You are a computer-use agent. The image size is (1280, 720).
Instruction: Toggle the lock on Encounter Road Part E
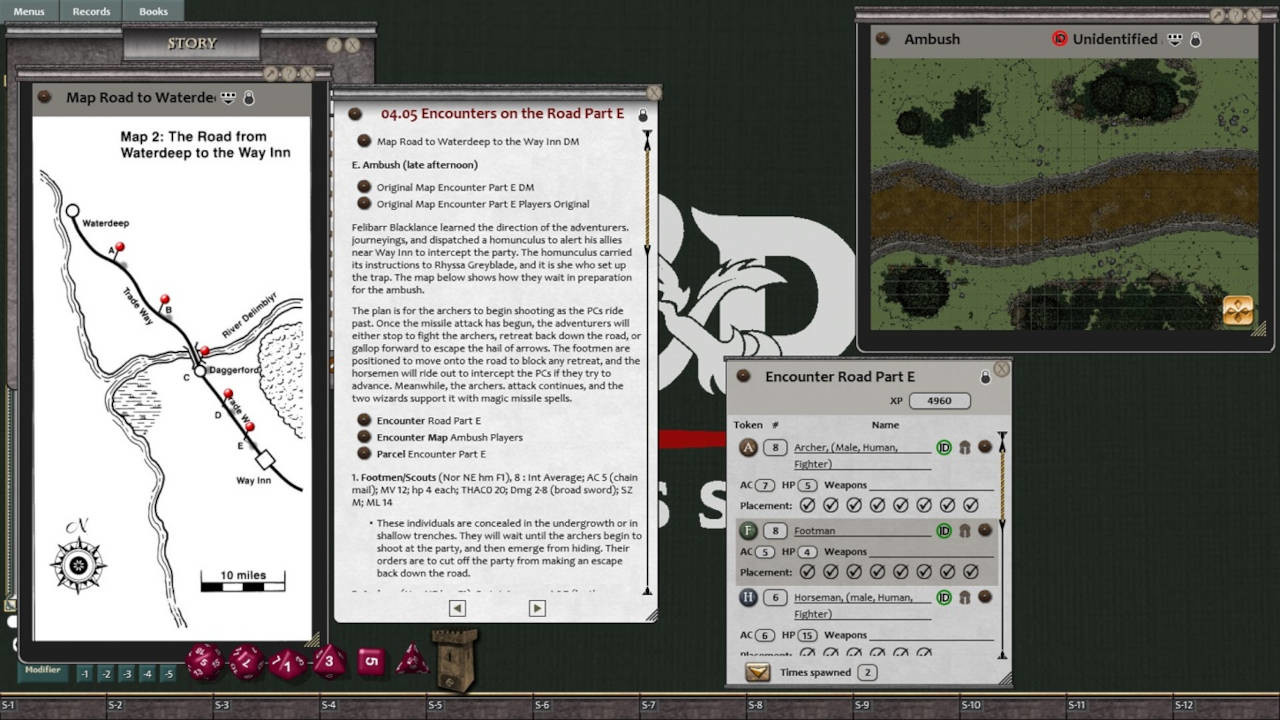tap(987, 375)
